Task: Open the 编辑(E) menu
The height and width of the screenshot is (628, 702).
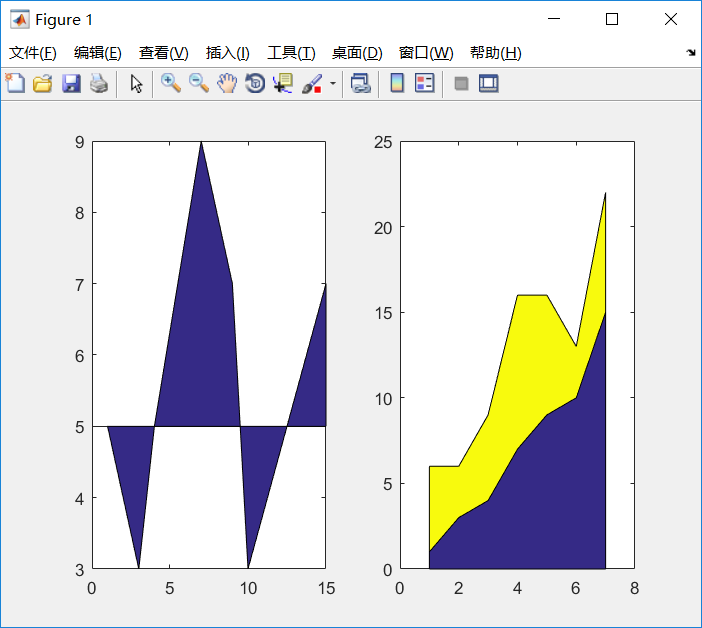Action: click(x=98, y=53)
